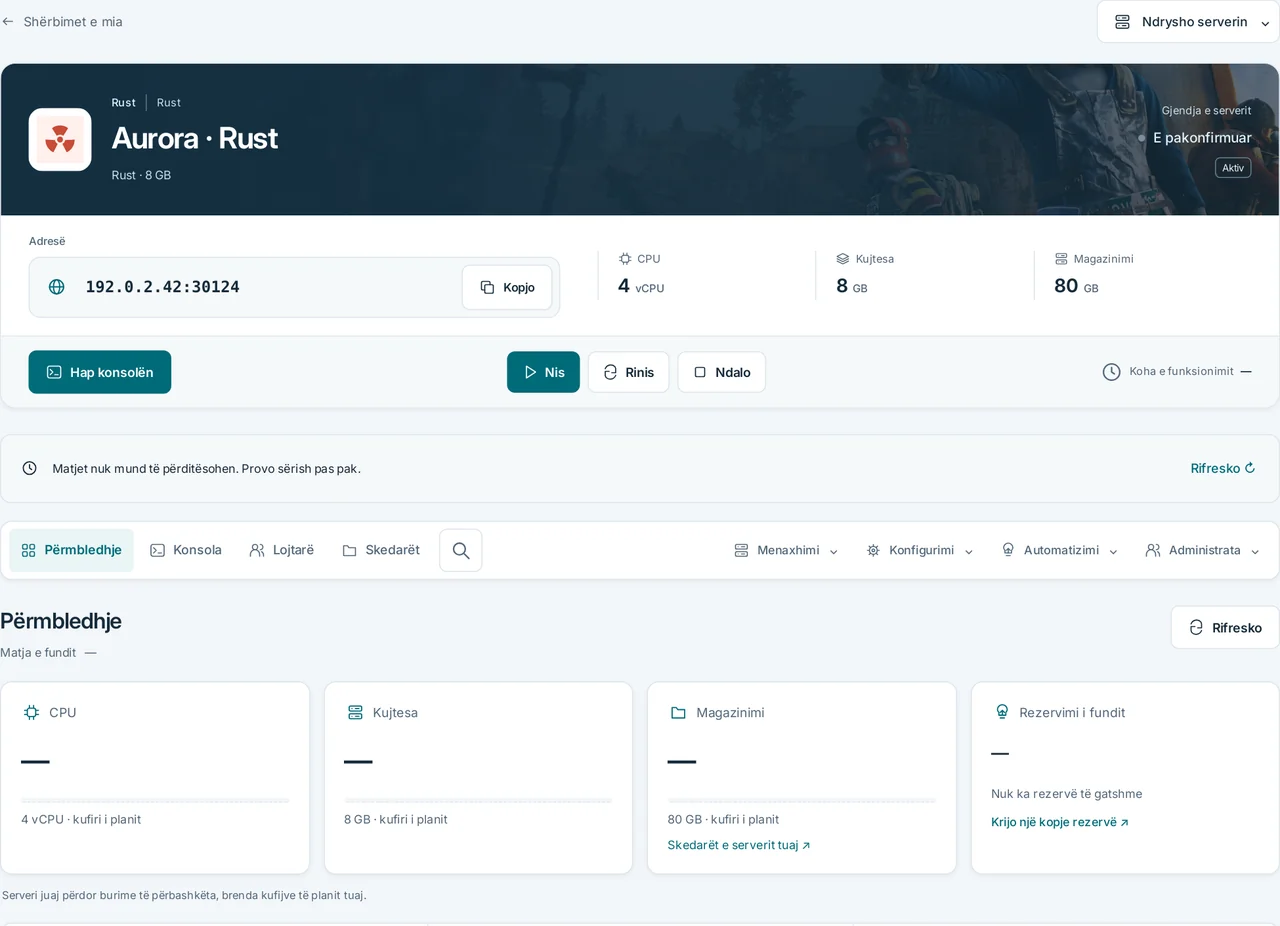Follow the Krijo një kopje rezervë link
This screenshot has height=926, width=1280.
[x=1060, y=822]
